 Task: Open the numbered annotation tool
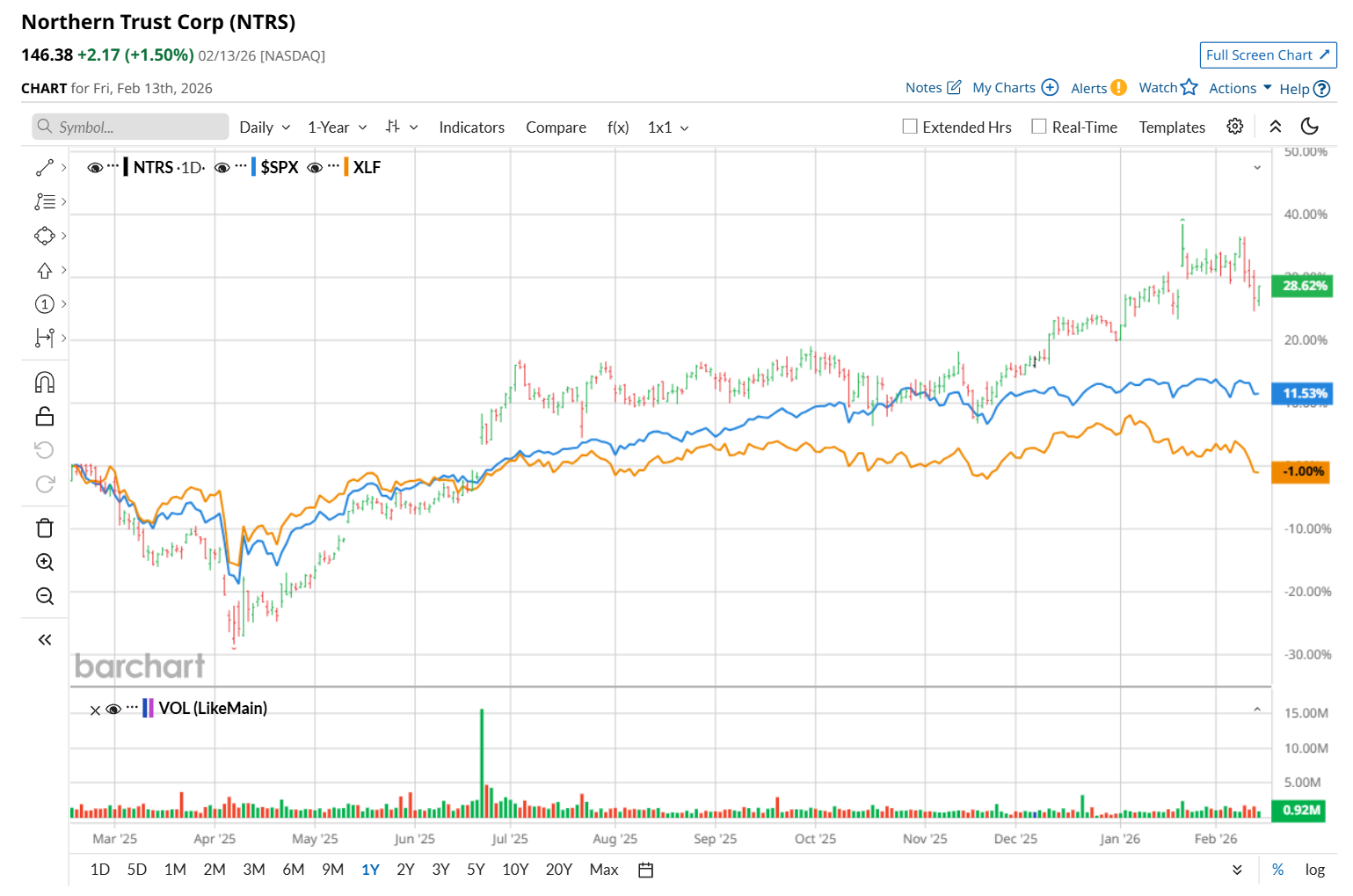[x=45, y=304]
